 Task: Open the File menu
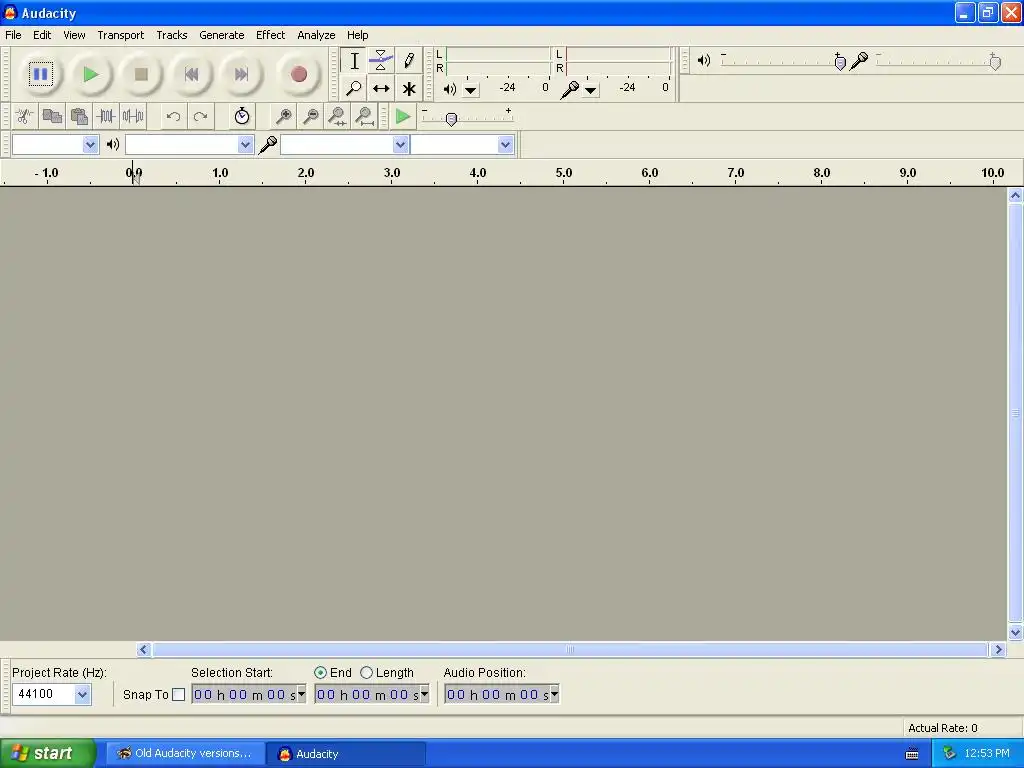click(x=13, y=35)
